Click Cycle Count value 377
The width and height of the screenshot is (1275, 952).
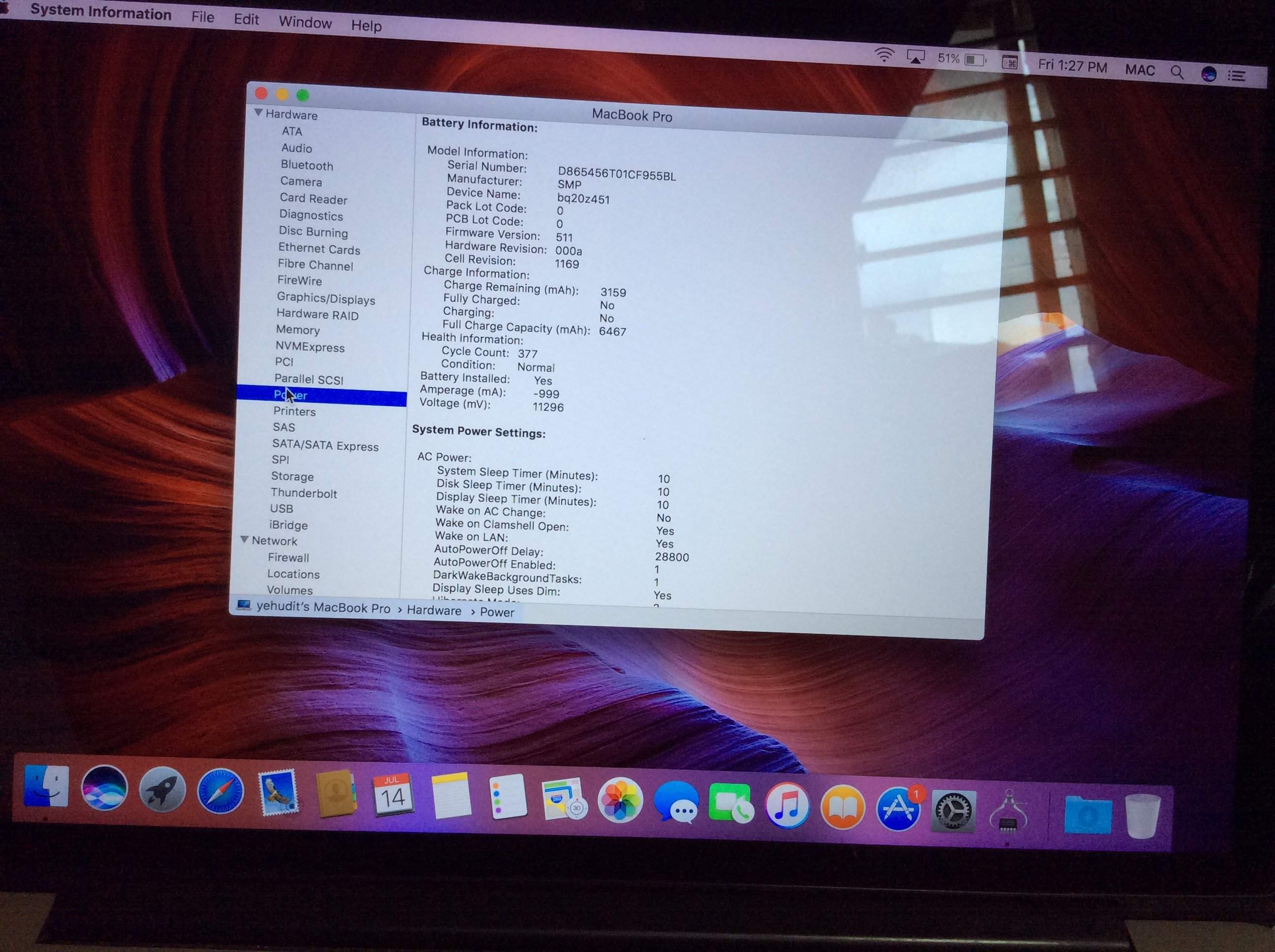[x=527, y=354]
